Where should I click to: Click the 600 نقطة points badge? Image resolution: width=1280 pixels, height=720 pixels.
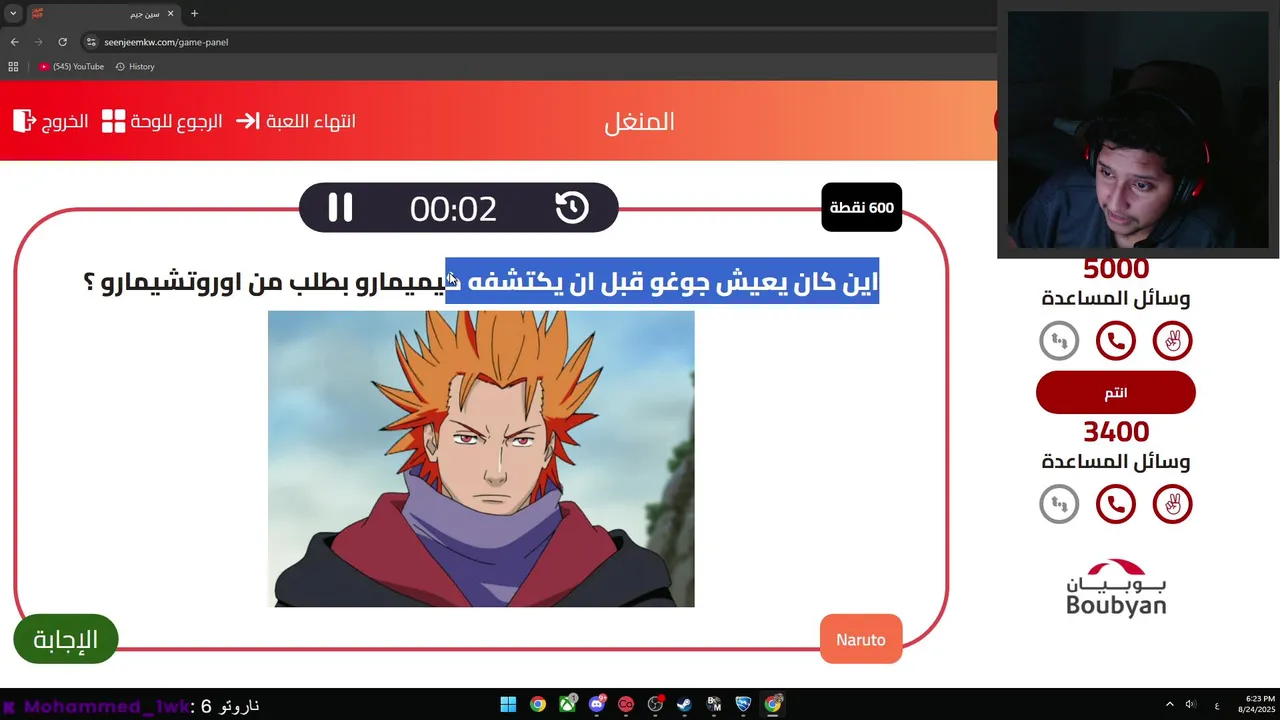[x=861, y=207]
